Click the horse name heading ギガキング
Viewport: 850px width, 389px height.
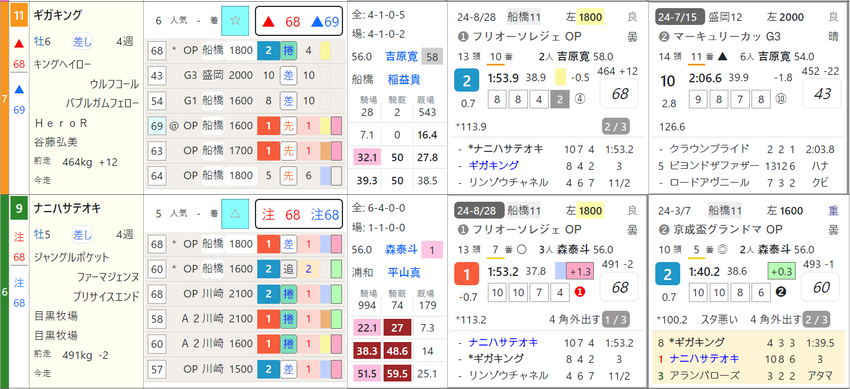pyautogui.click(x=57, y=15)
